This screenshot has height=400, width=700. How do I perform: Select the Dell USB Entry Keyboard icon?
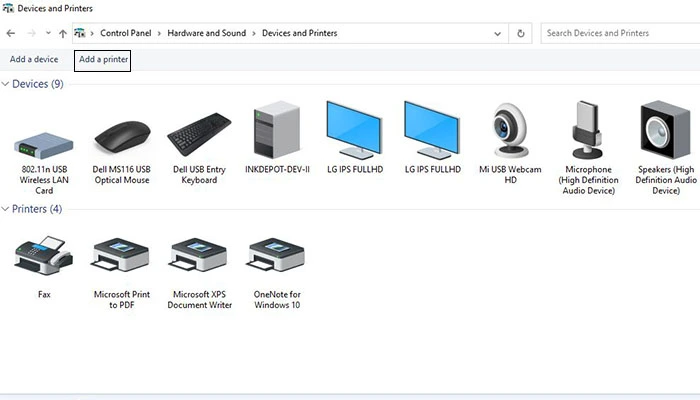(x=199, y=134)
